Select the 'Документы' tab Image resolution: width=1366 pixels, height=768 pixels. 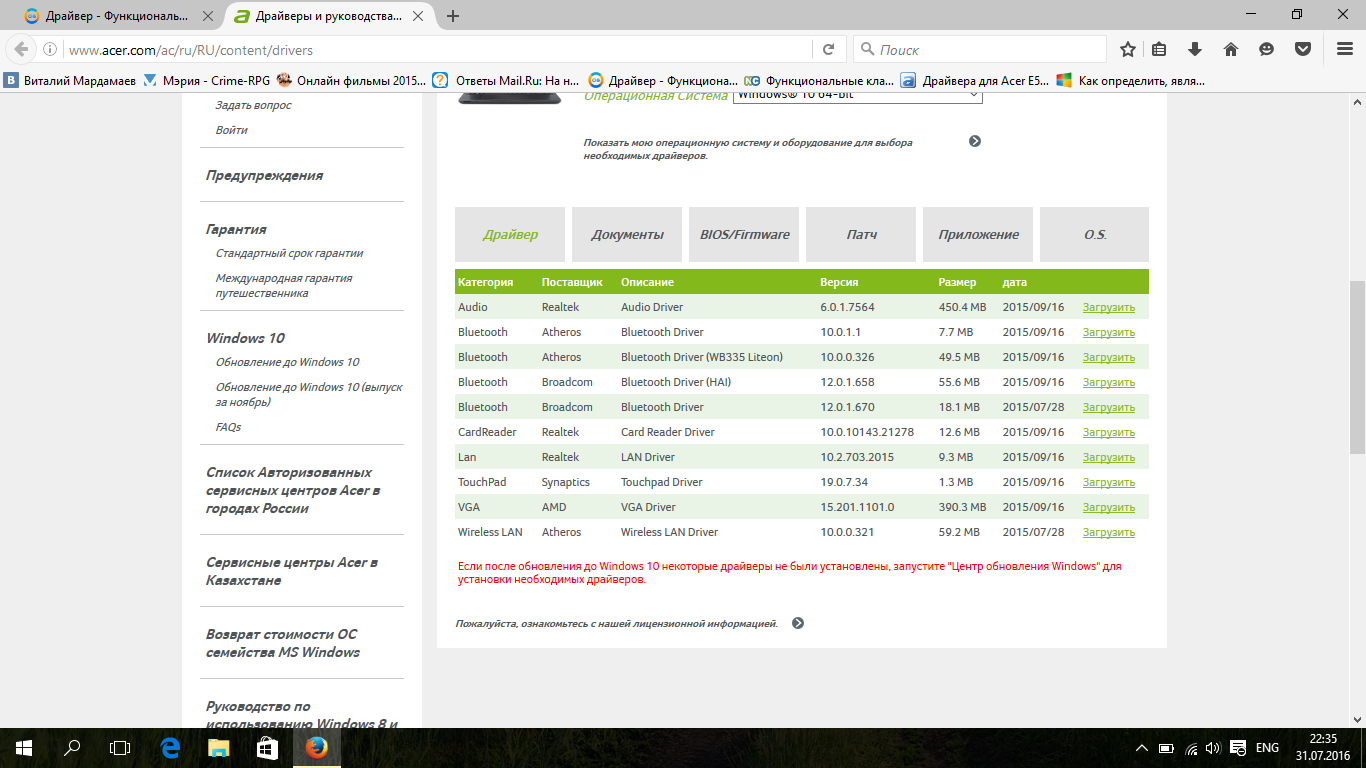coord(627,234)
